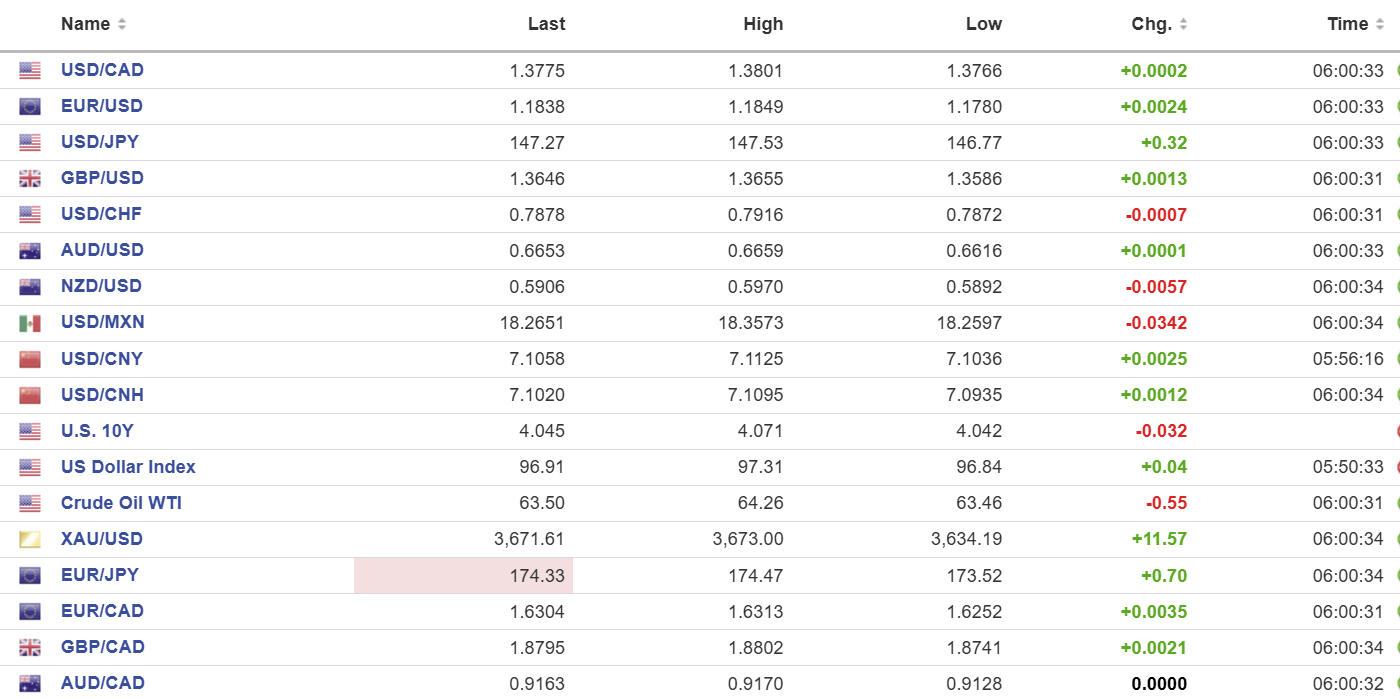The height and width of the screenshot is (699, 1400).
Task: Click the Low column header
Action: [x=984, y=24]
